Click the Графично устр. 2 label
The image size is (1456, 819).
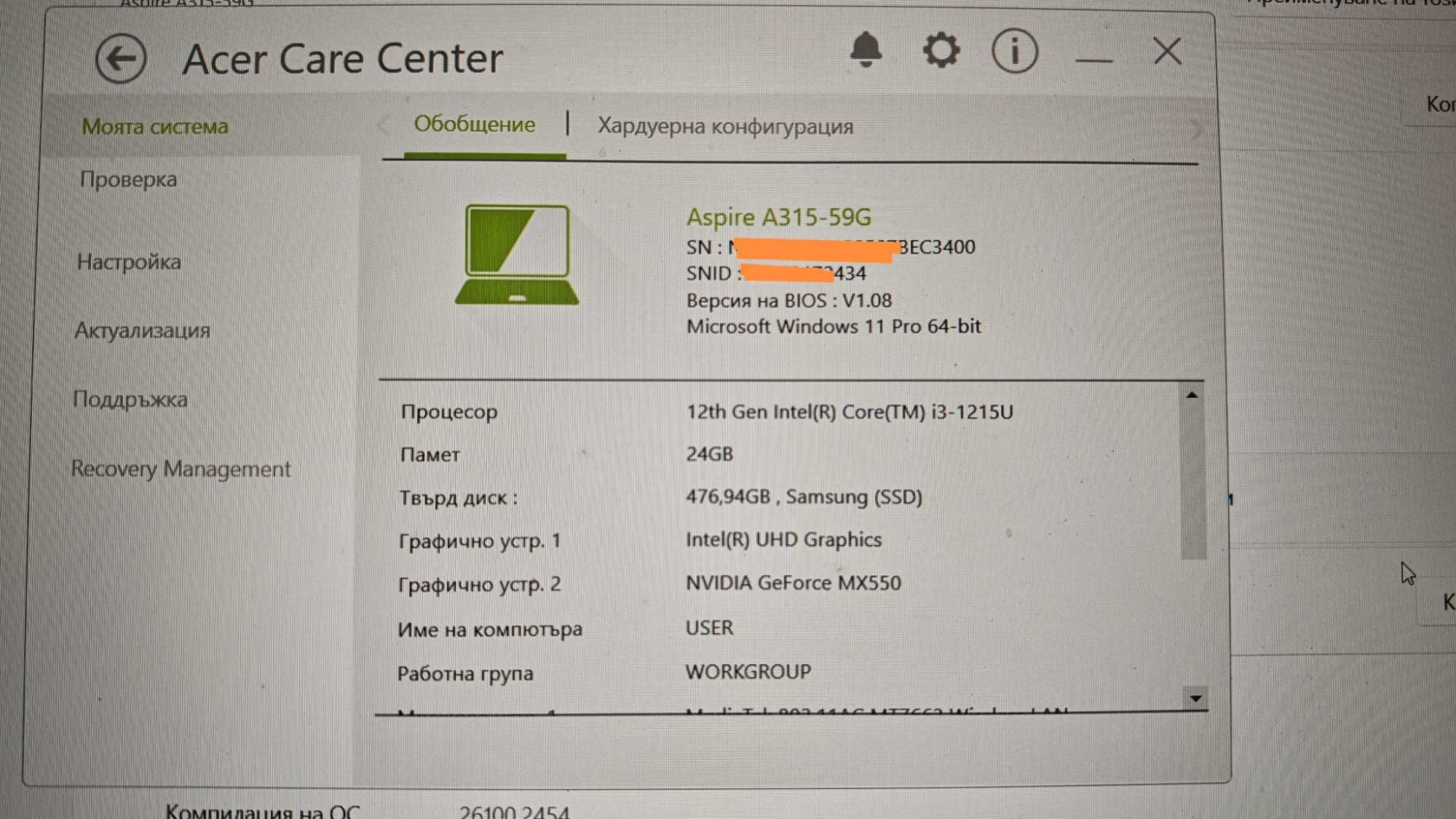pyautogui.click(x=479, y=585)
